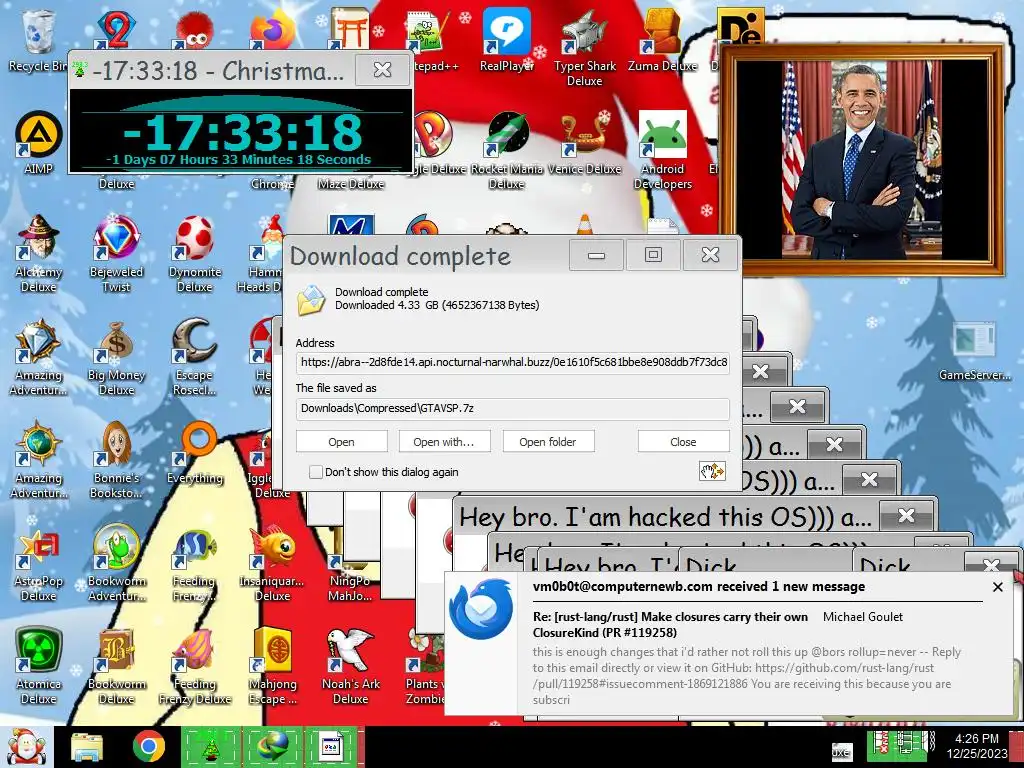Click the saved-as path field GTAVSP.7z
This screenshot has height=768, width=1024.
click(x=513, y=408)
